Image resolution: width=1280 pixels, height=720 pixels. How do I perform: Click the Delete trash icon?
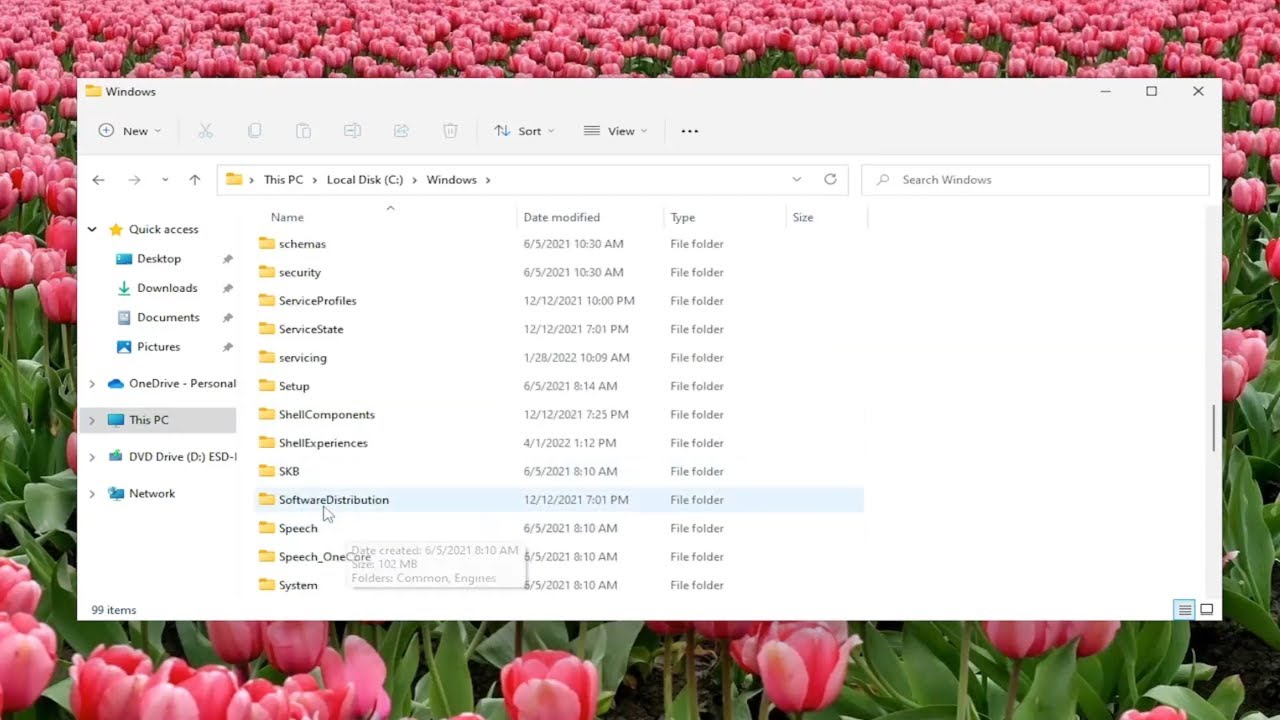pyautogui.click(x=450, y=131)
